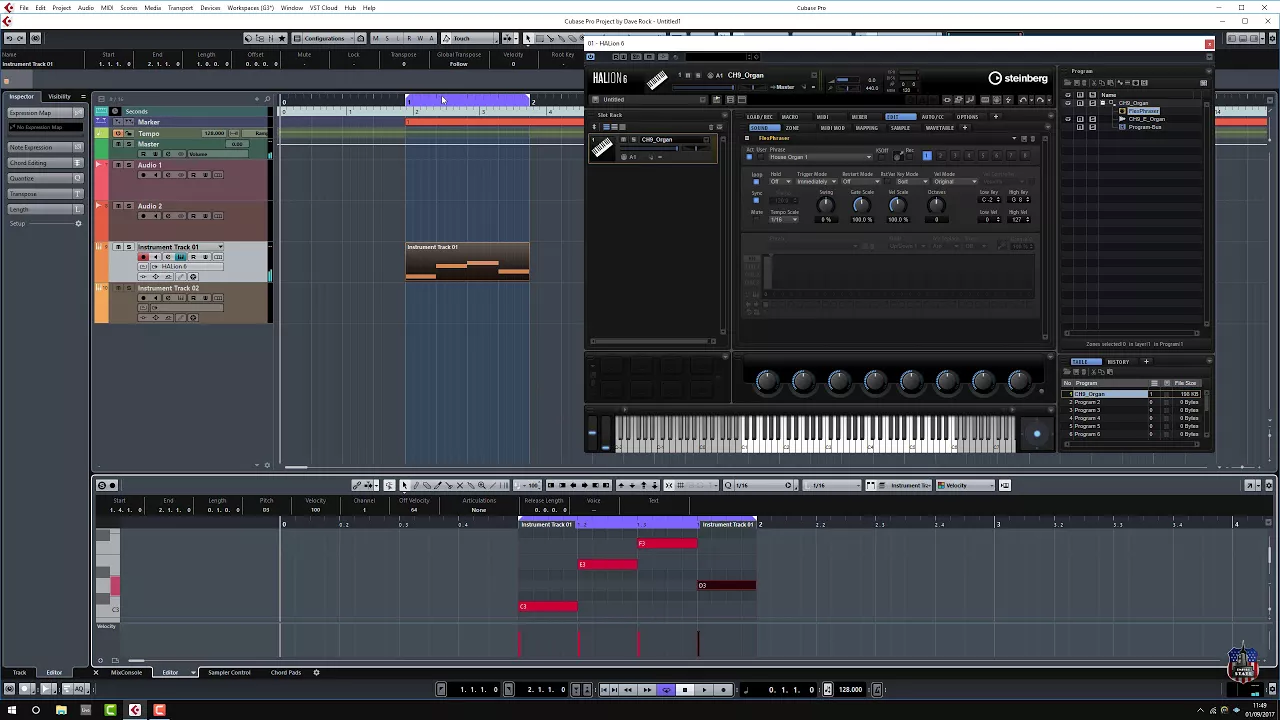Select key editor arrow tool
This screenshot has width=1280, height=720.
tap(405, 485)
